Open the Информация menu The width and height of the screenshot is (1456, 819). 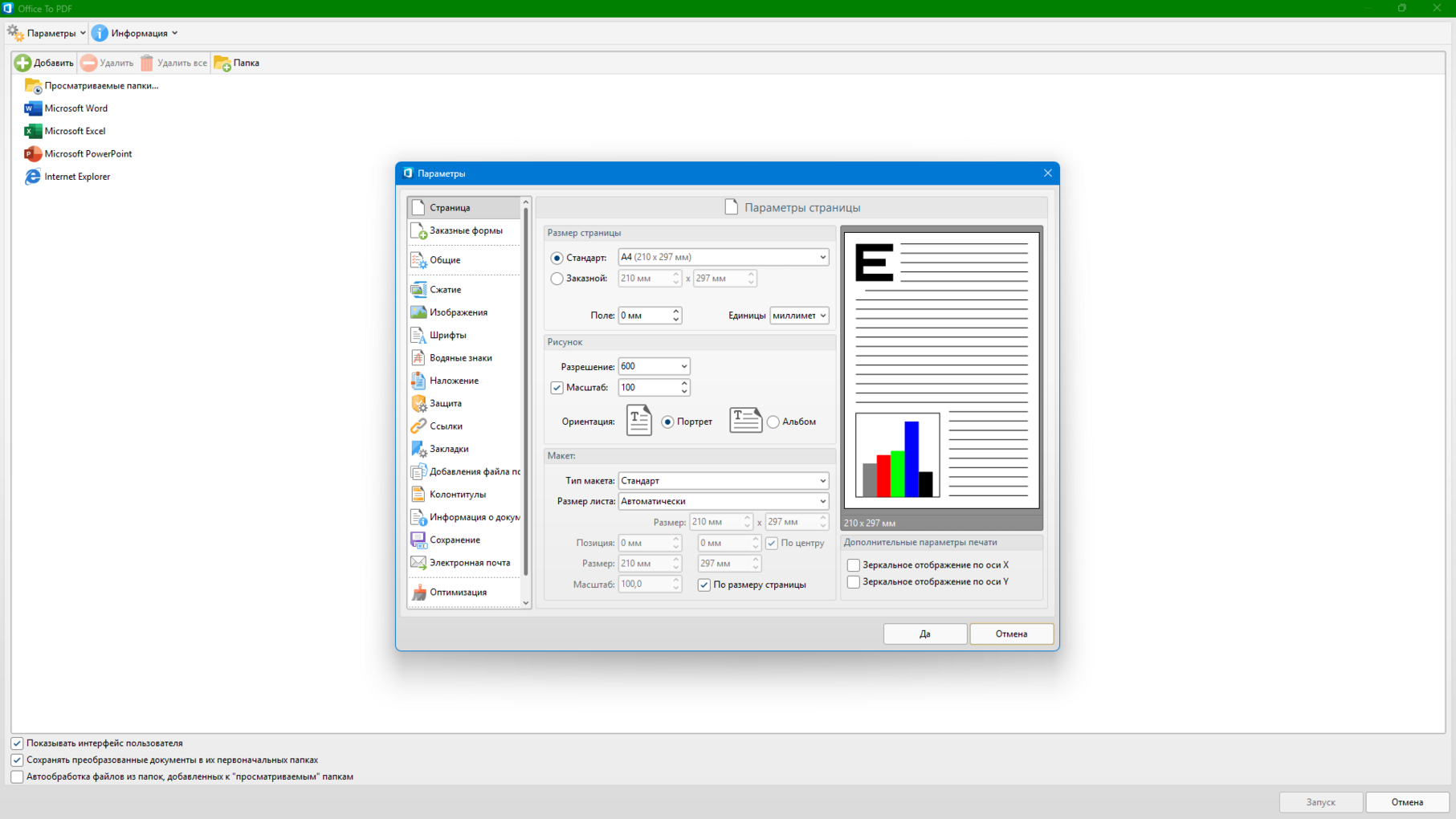(x=135, y=33)
